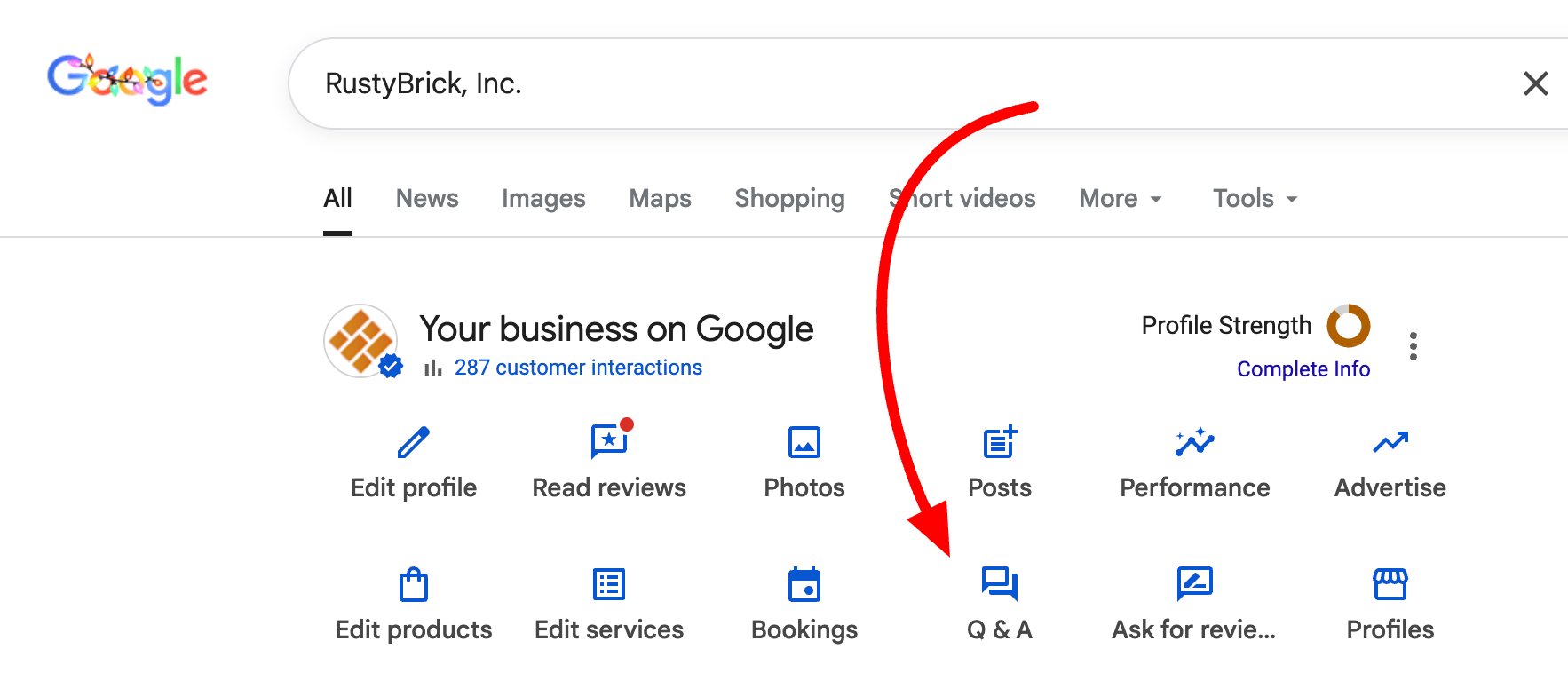
Task: Open the Performance chart icon
Action: coord(1195,442)
